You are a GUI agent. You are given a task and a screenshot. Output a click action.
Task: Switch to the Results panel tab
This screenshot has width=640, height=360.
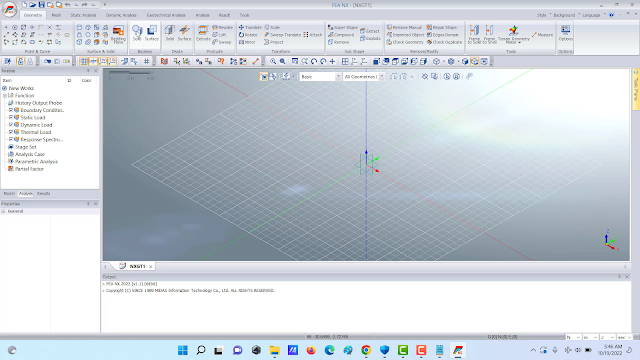tap(43, 193)
